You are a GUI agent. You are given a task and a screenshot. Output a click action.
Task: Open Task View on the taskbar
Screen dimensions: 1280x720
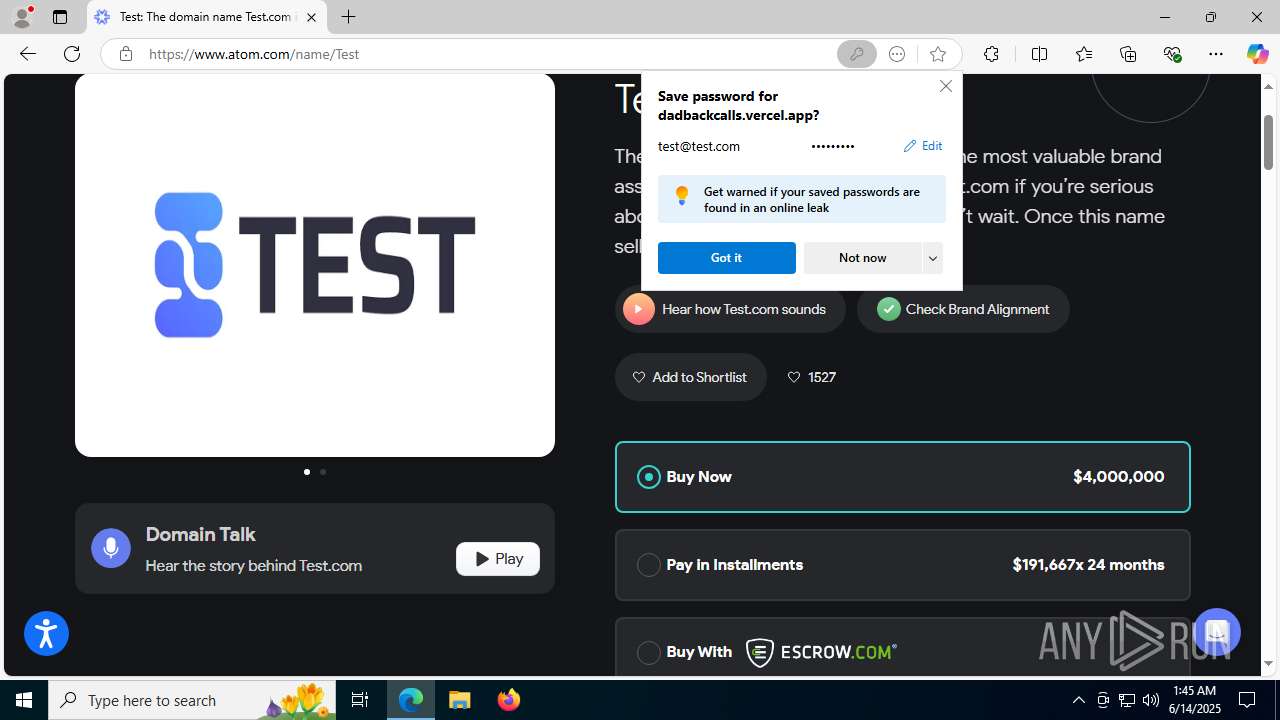coord(360,700)
